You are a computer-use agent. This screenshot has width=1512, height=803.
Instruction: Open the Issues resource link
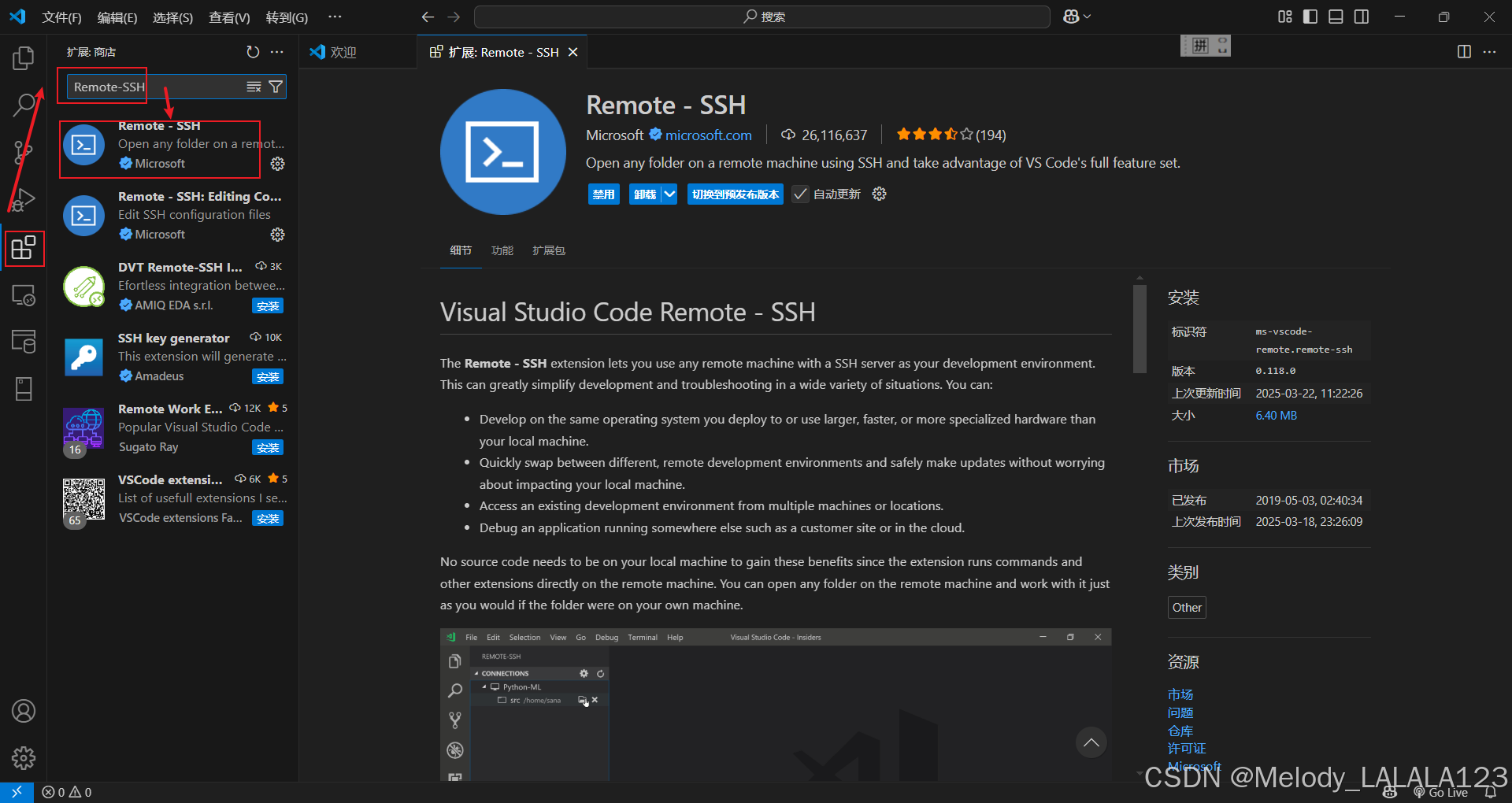click(x=1180, y=712)
